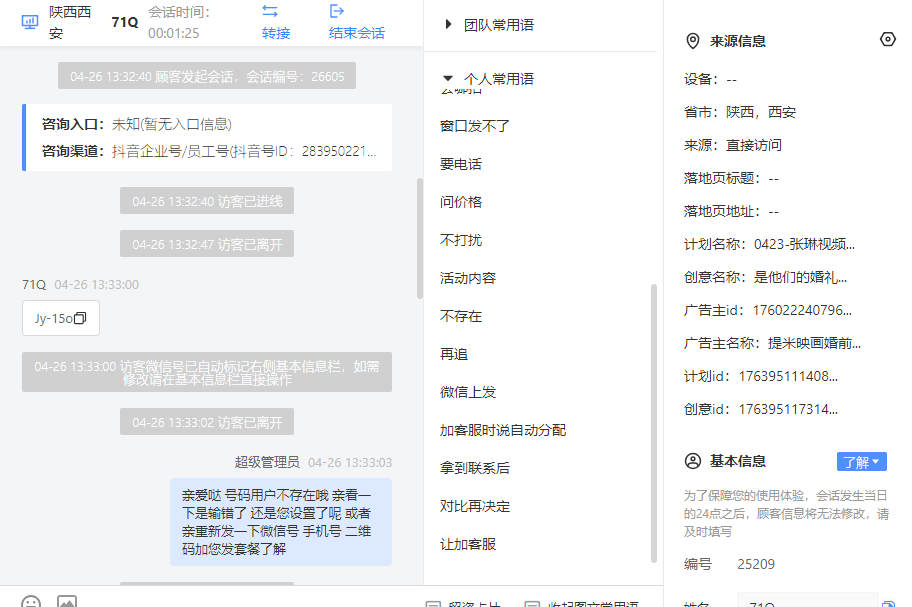Click the 13:33:02 访客已离开 notice
Screen dimensions: 912x607
(x=207, y=422)
